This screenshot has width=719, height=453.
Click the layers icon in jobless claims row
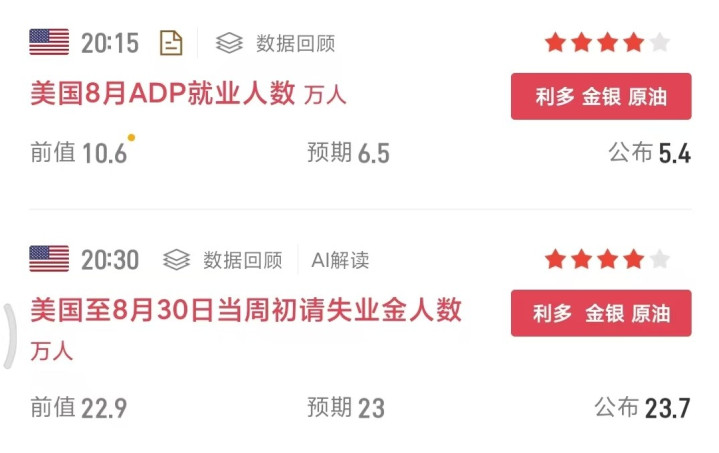(x=177, y=260)
